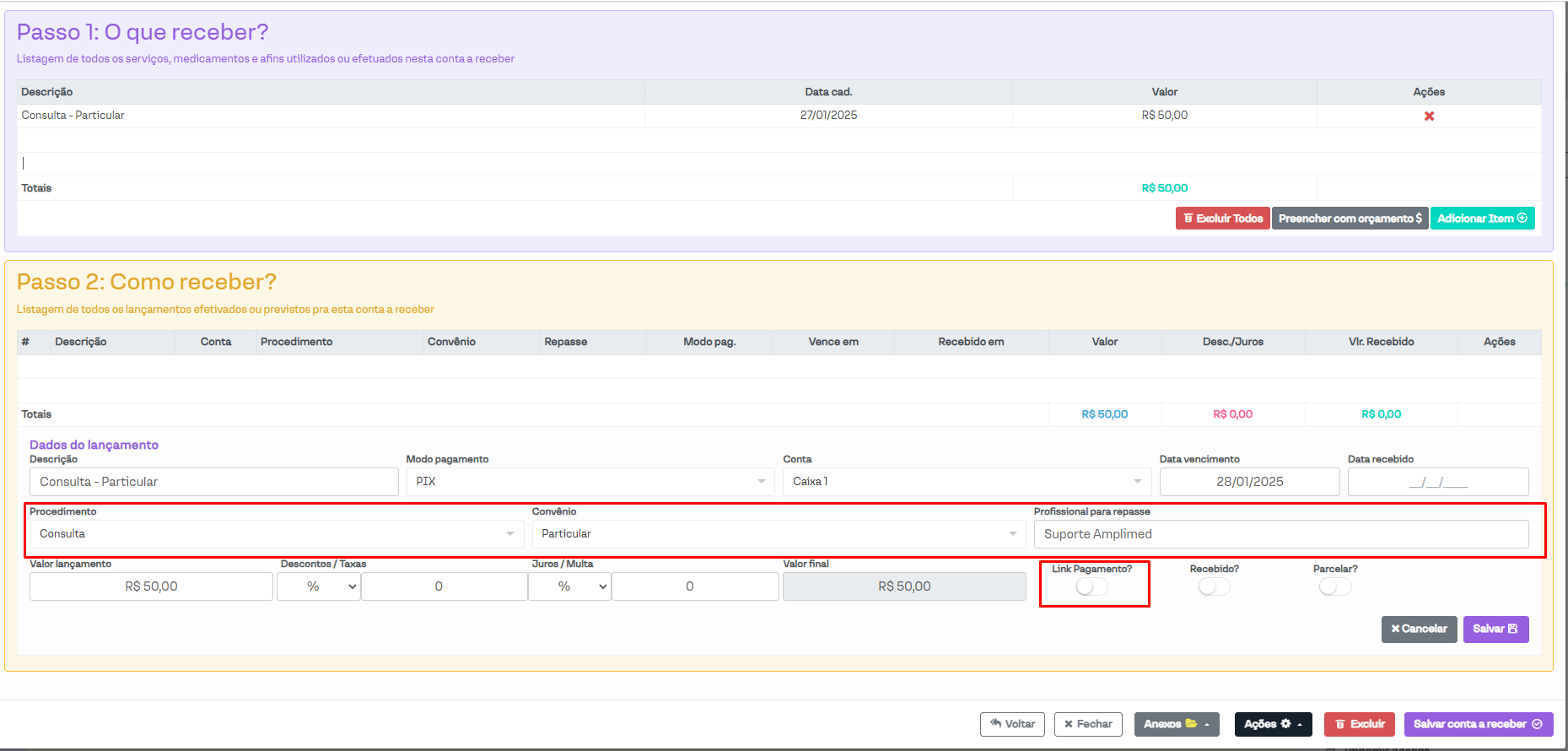Open the Convênio dropdown showing Particular

[778, 534]
